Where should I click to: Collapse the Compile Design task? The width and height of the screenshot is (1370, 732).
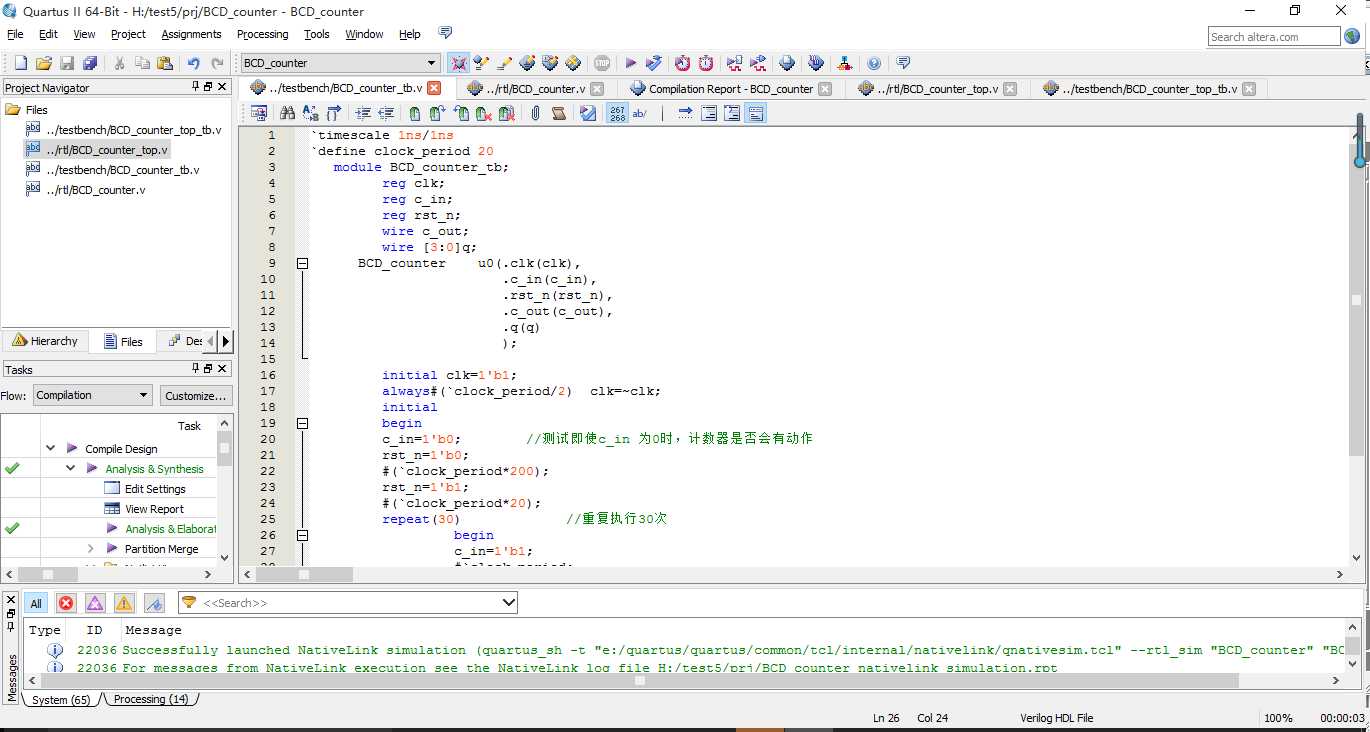click(x=50, y=449)
